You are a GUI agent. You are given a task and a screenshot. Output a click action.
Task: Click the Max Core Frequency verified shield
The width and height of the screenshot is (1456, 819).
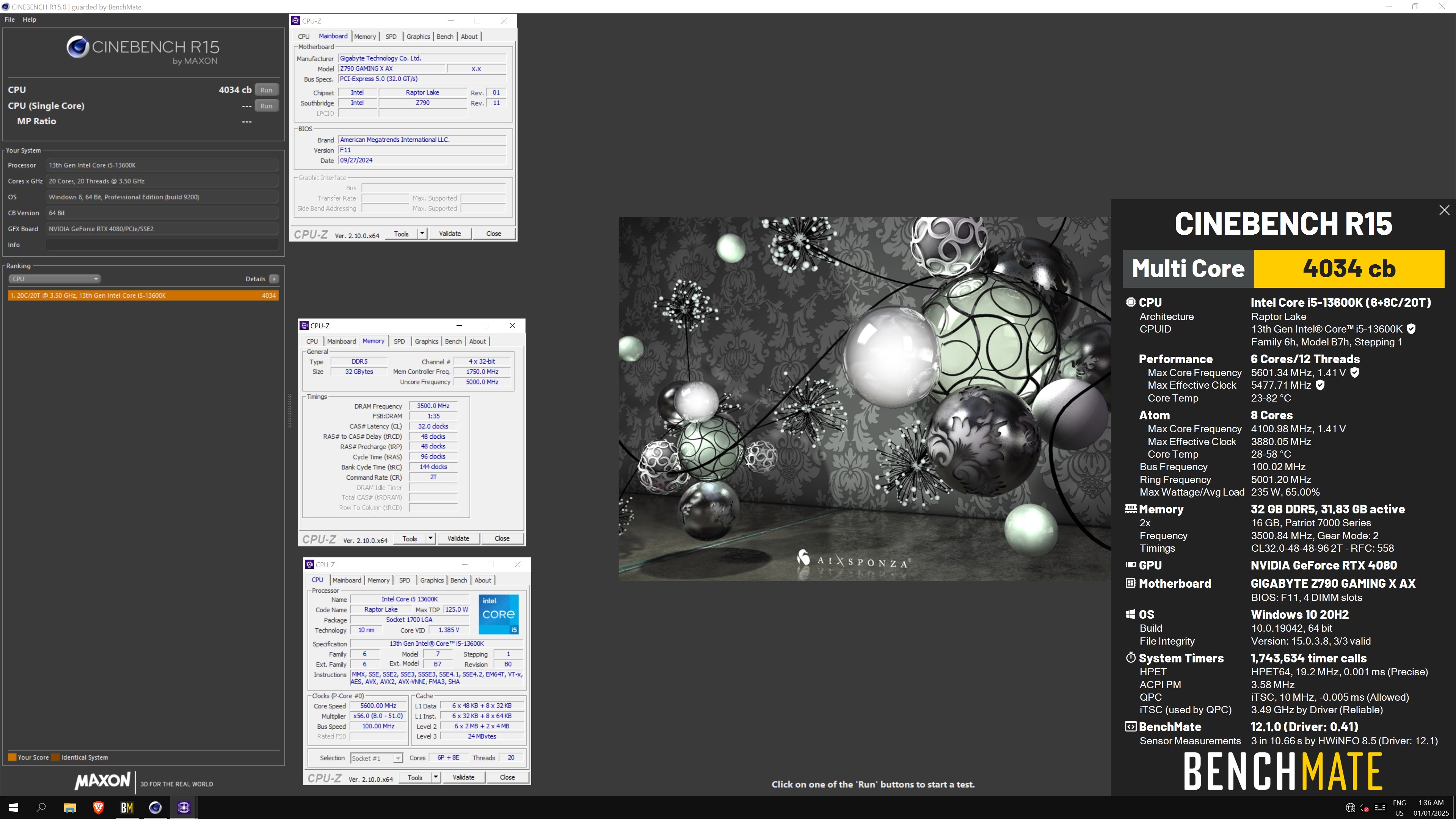[1355, 372]
